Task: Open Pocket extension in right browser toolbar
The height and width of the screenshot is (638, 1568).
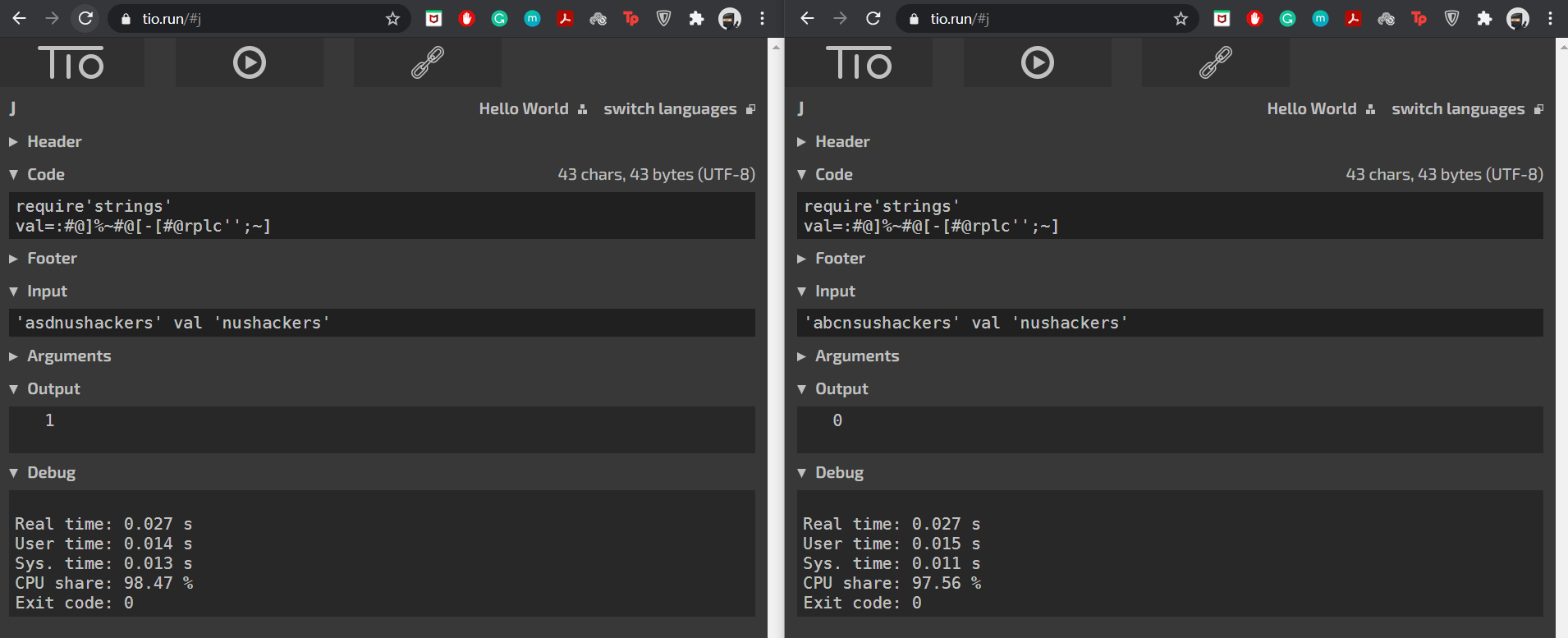Action: (x=1222, y=18)
